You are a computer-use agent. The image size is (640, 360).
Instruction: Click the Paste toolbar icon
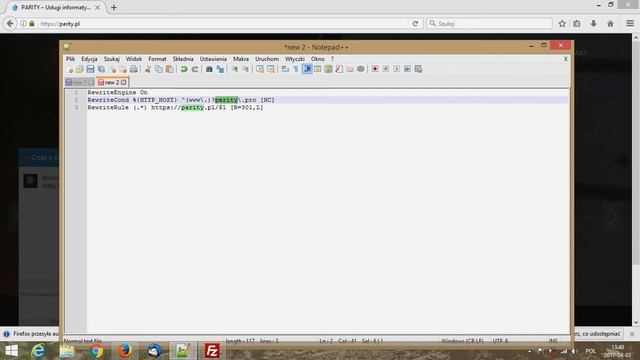click(x=169, y=69)
